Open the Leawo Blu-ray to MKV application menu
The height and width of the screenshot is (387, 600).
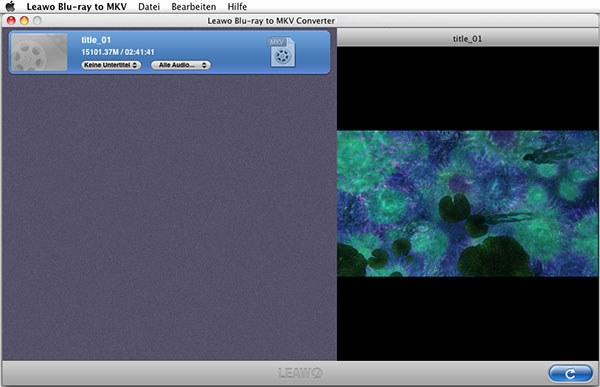click(x=77, y=7)
